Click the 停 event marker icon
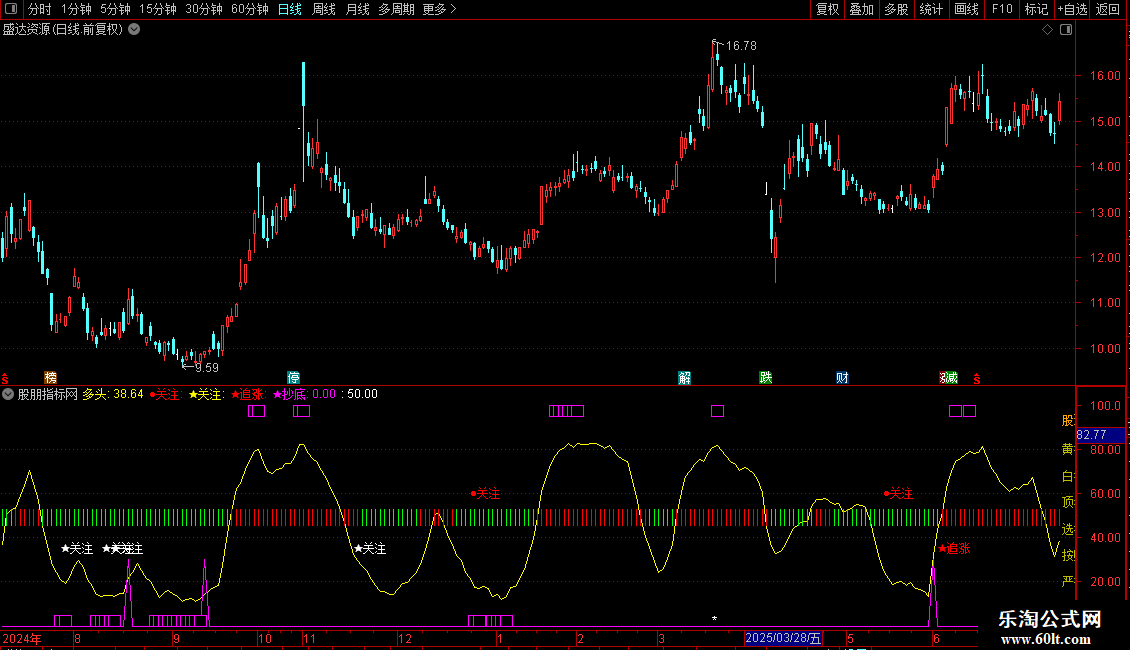This screenshot has width=1130, height=650. click(293, 378)
